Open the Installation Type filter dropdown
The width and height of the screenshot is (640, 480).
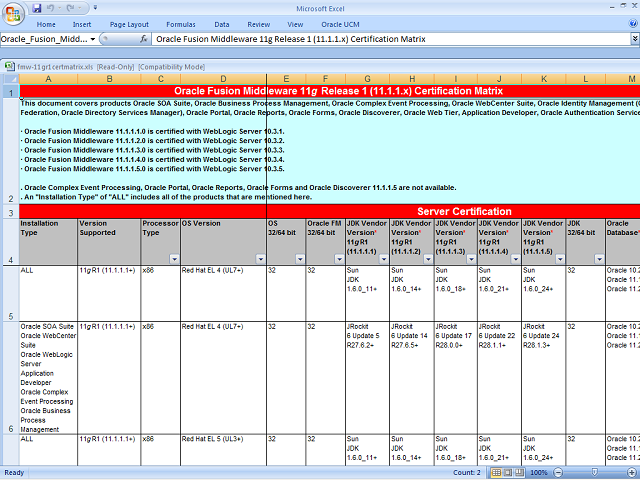70,259
